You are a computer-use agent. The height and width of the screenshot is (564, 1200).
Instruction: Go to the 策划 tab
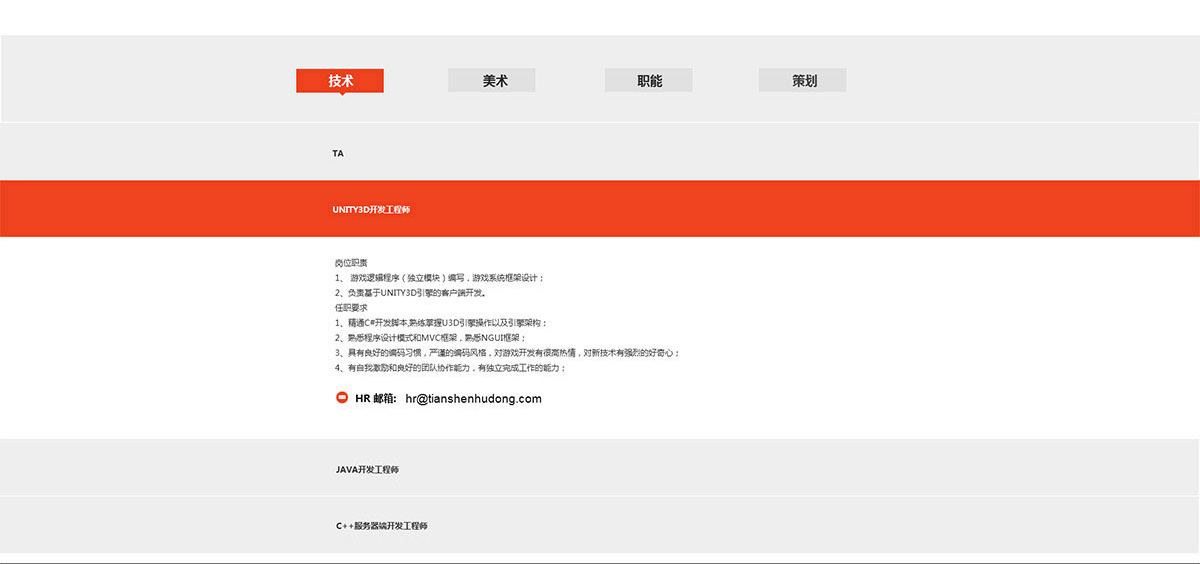pos(803,80)
